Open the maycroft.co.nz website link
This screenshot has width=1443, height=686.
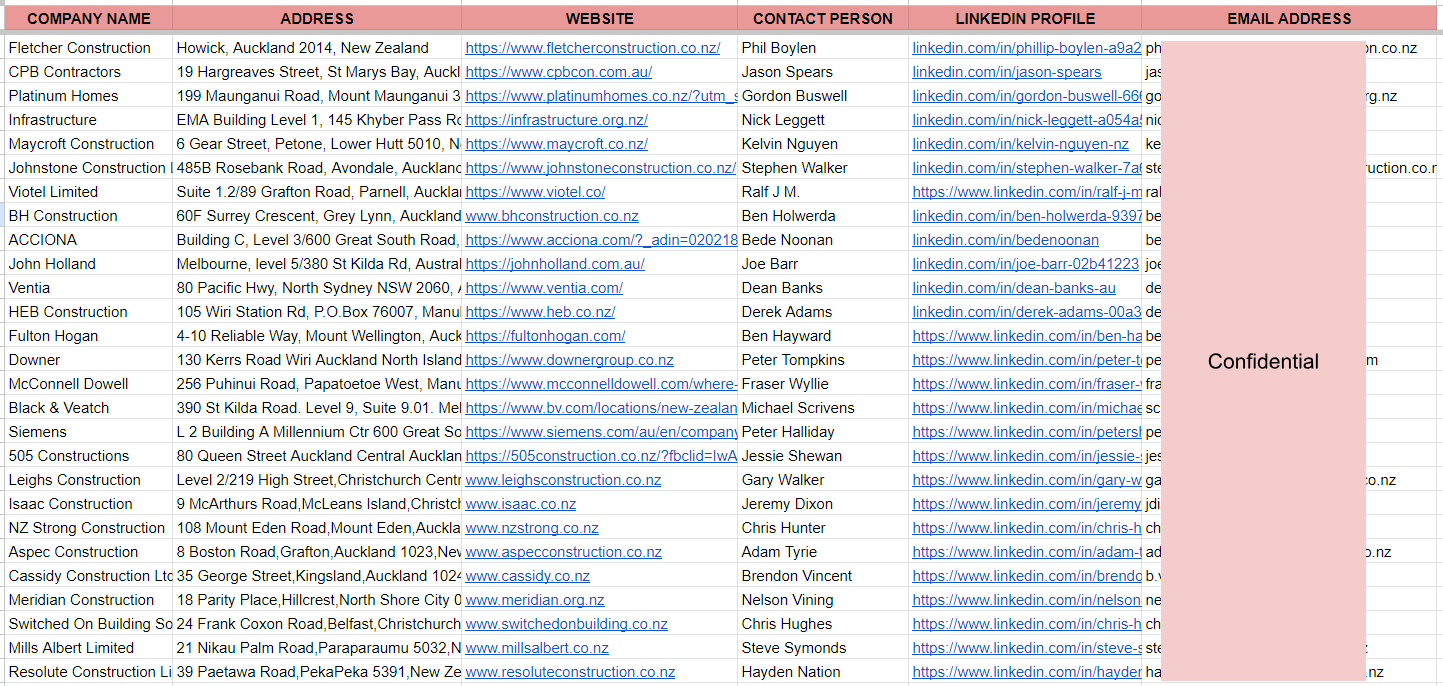[x=556, y=144]
